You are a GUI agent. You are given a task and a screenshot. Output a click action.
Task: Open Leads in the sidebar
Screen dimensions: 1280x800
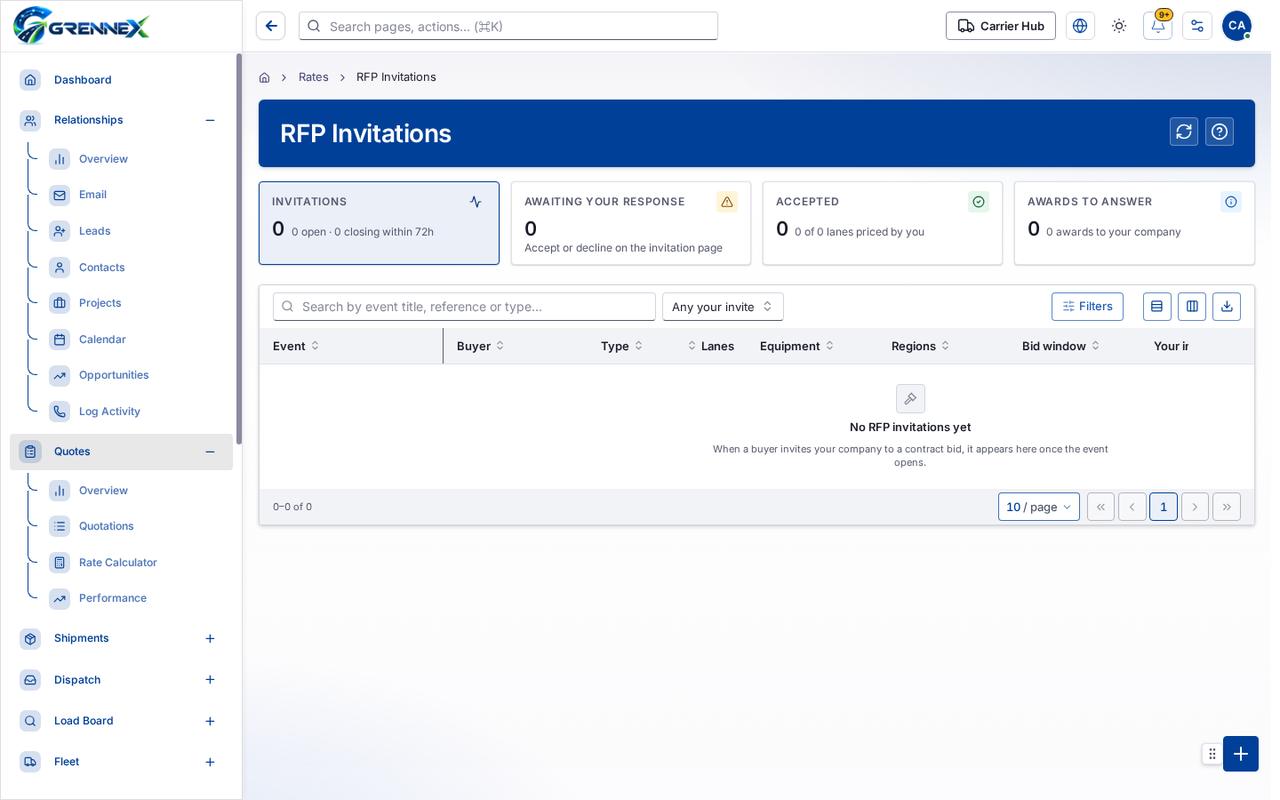point(95,231)
